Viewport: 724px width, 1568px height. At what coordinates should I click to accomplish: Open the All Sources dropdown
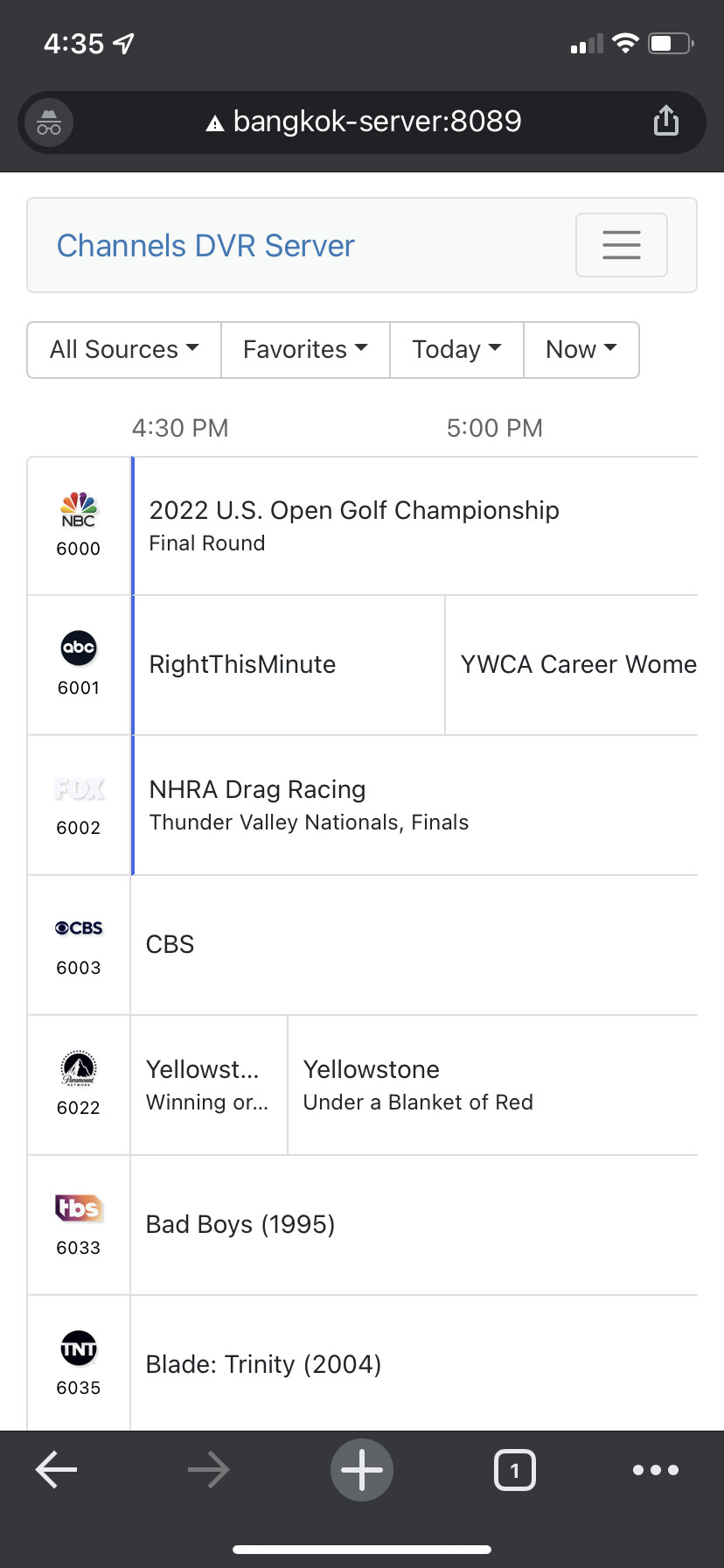pyautogui.click(x=124, y=350)
